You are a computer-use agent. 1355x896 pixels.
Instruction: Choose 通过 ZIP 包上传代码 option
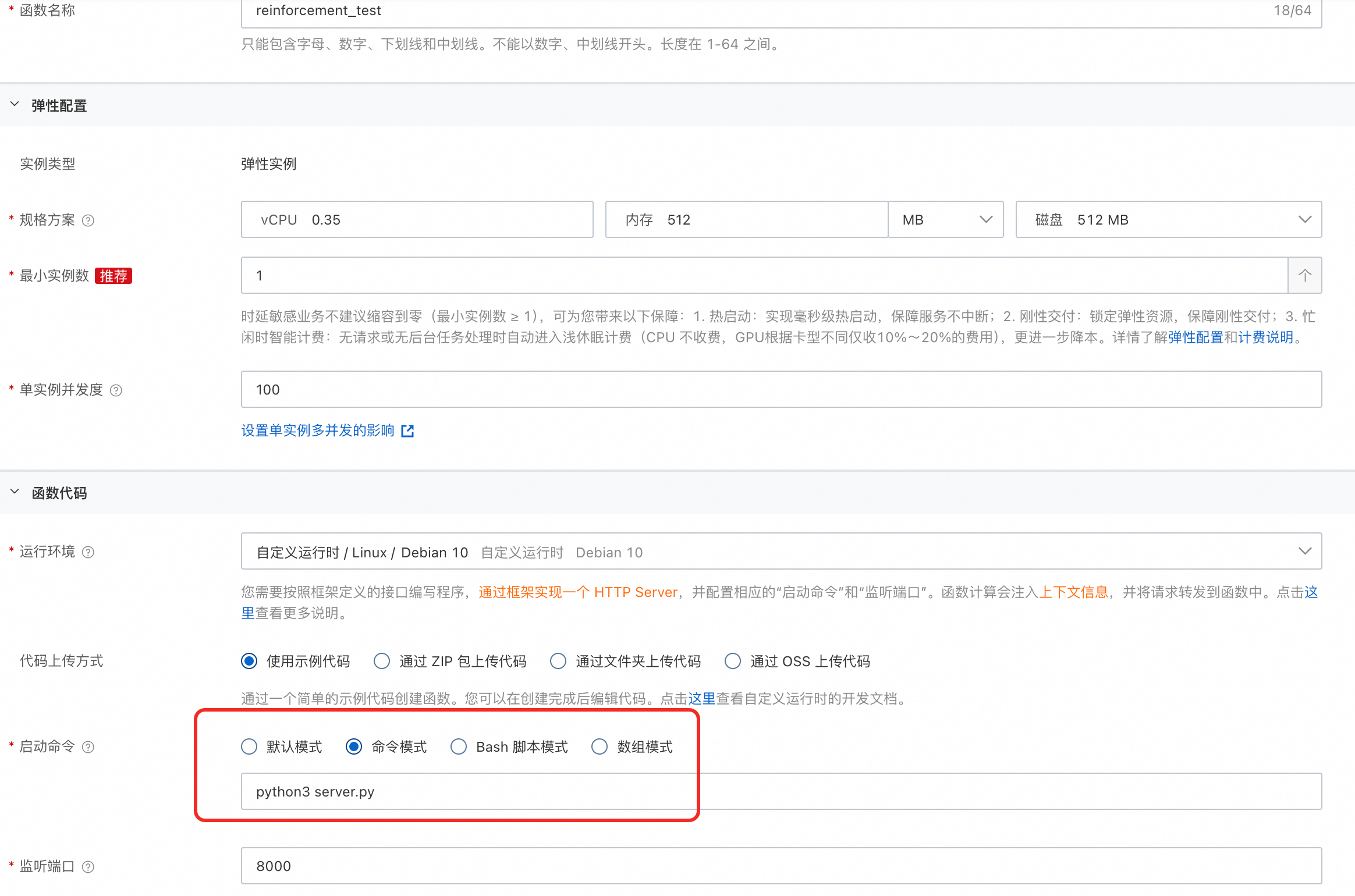[382, 661]
